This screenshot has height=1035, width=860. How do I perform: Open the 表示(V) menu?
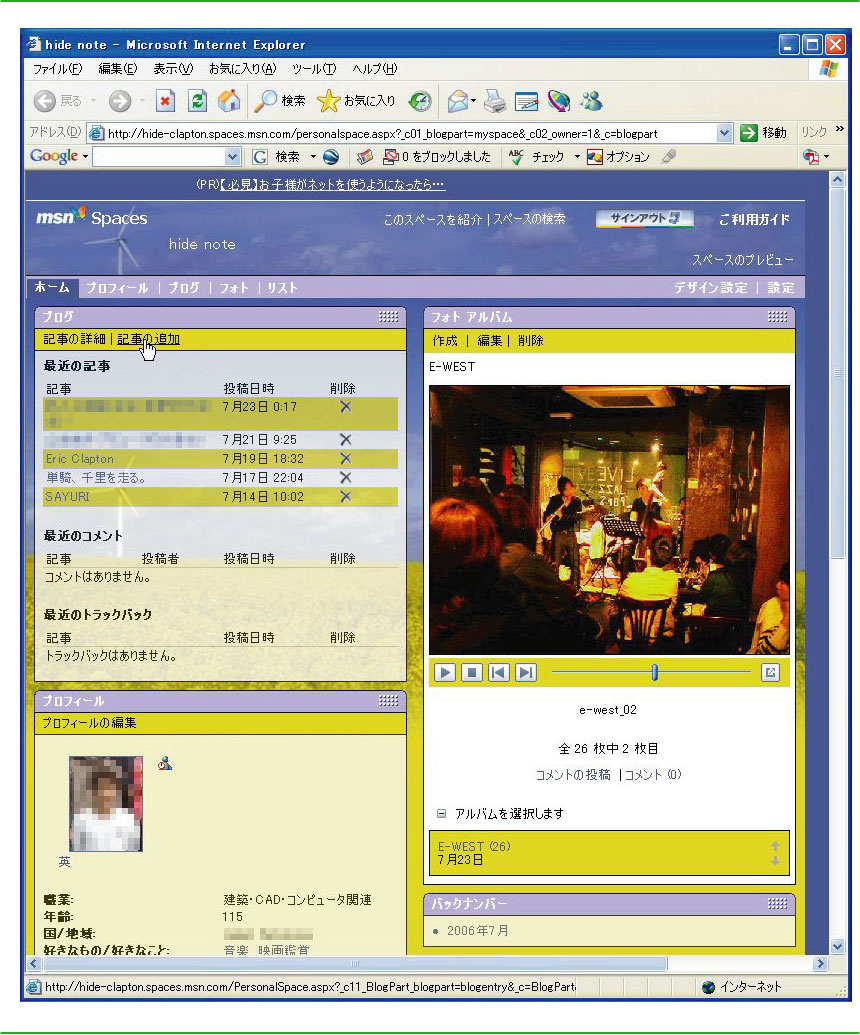[173, 69]
